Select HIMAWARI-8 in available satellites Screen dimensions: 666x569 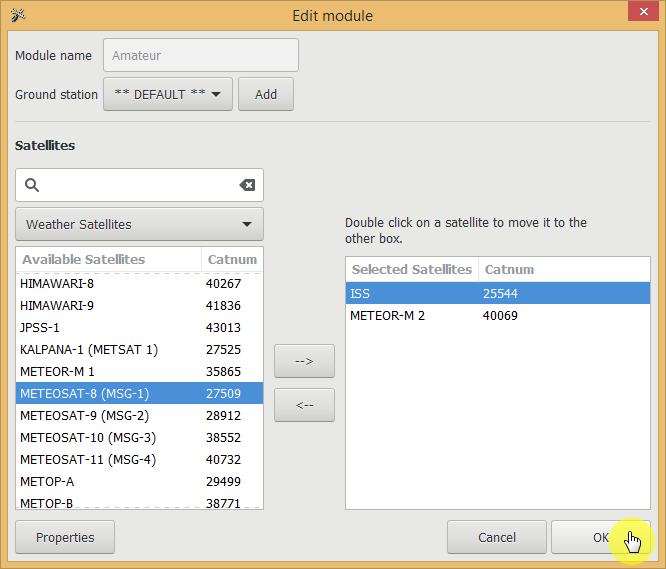coord(108,283)
